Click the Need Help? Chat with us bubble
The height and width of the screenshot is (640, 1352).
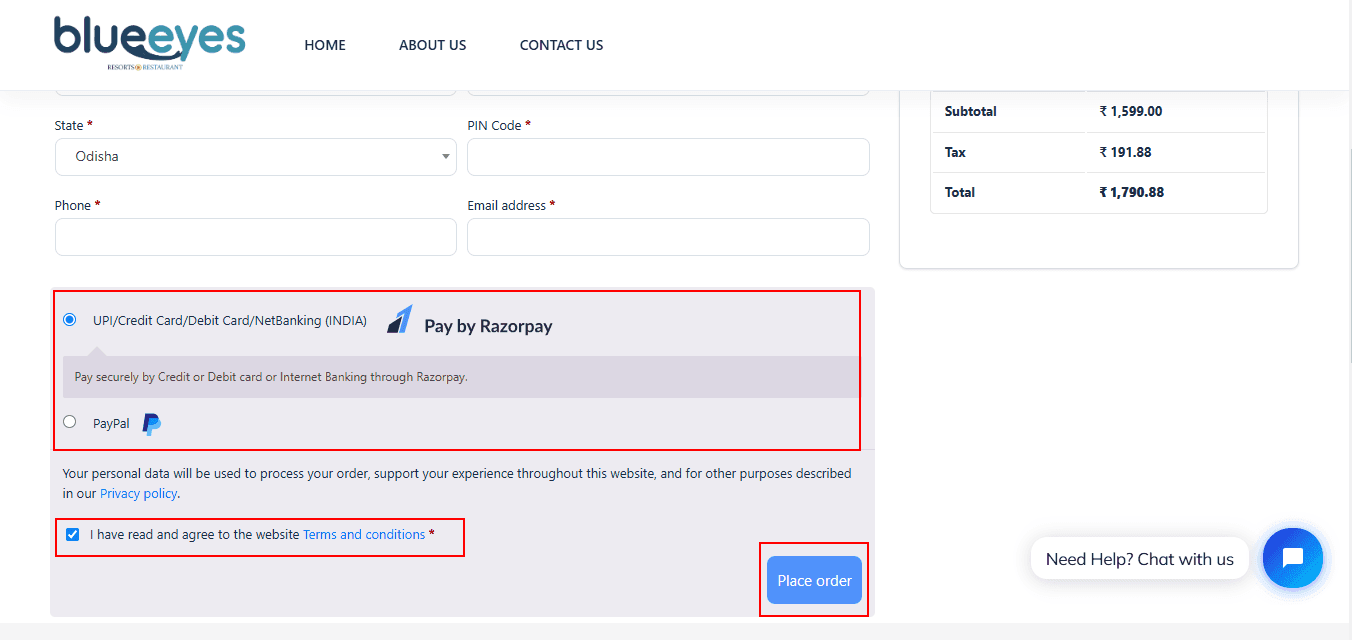tap(1139, 559)
